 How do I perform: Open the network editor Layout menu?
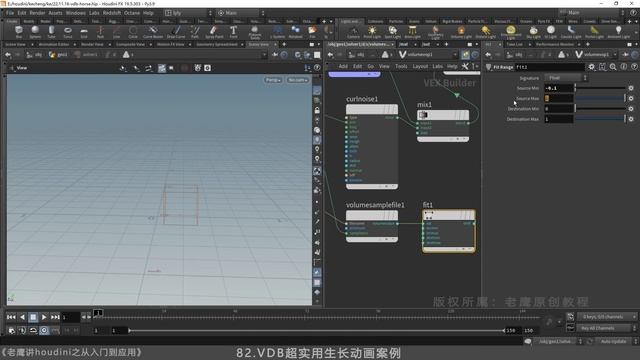click(x=420, y=66)
